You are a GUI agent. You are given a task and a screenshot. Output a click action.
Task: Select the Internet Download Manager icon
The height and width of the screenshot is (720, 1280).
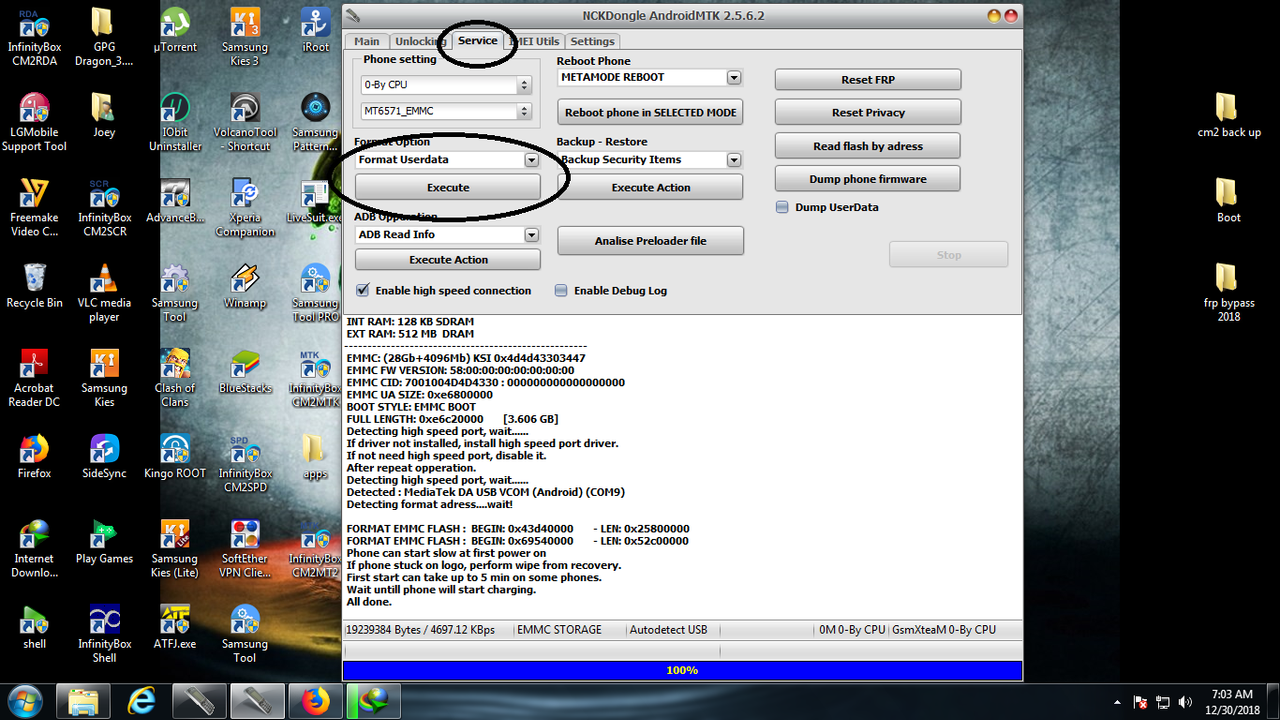tap(34, 549)
